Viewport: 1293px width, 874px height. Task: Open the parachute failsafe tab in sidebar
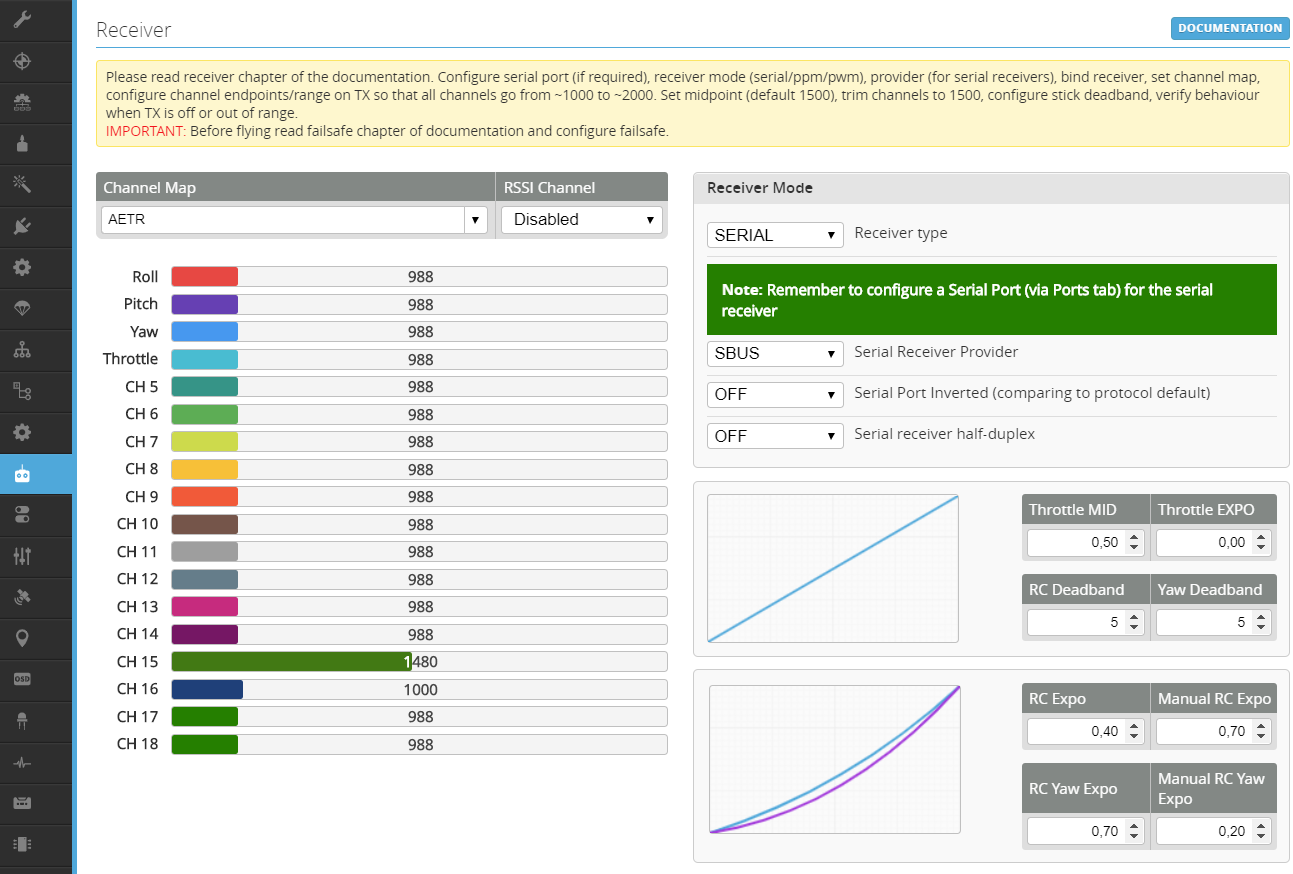point(22,309)
